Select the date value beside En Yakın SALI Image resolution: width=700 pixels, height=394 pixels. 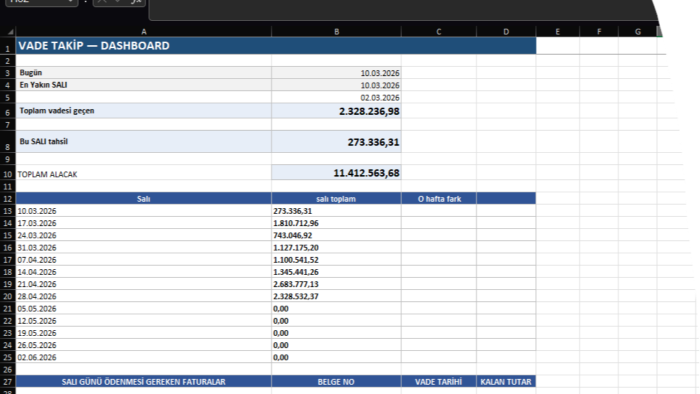(336, 85)
